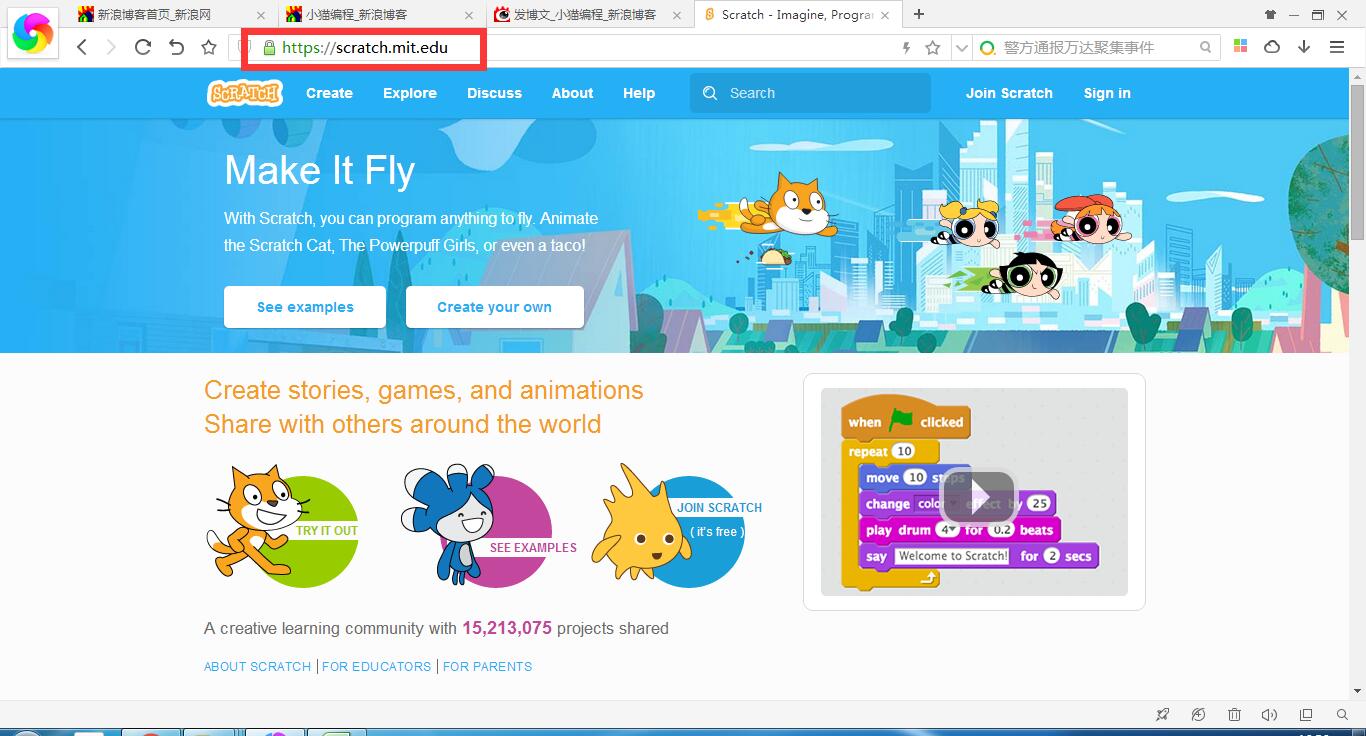Image resolution: width=1366 pixels, height=736 pixels.
Task: Click the Join Scratch header link
Action: tap(1009, 93)
